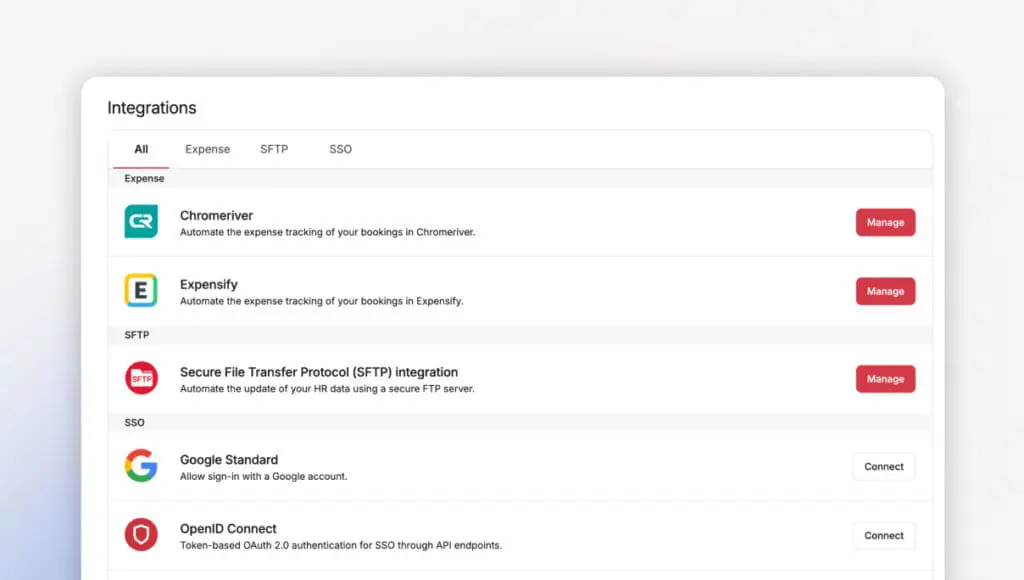Switch to the All tab
The height and width of the screenshot is (580, 1024).
141,149
